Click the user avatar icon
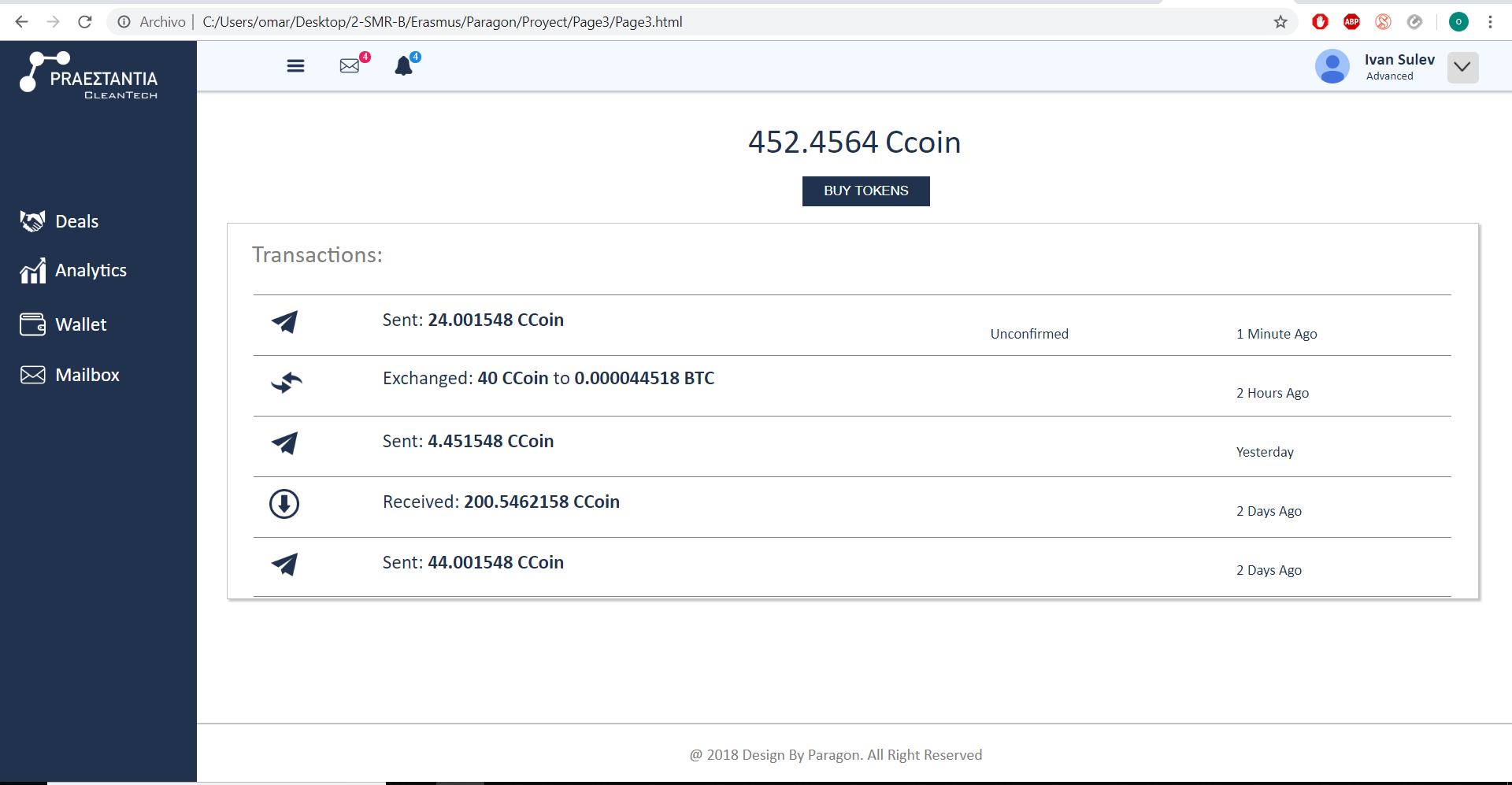Screen dimensions: 1512x785 [x=1332, y=67]
